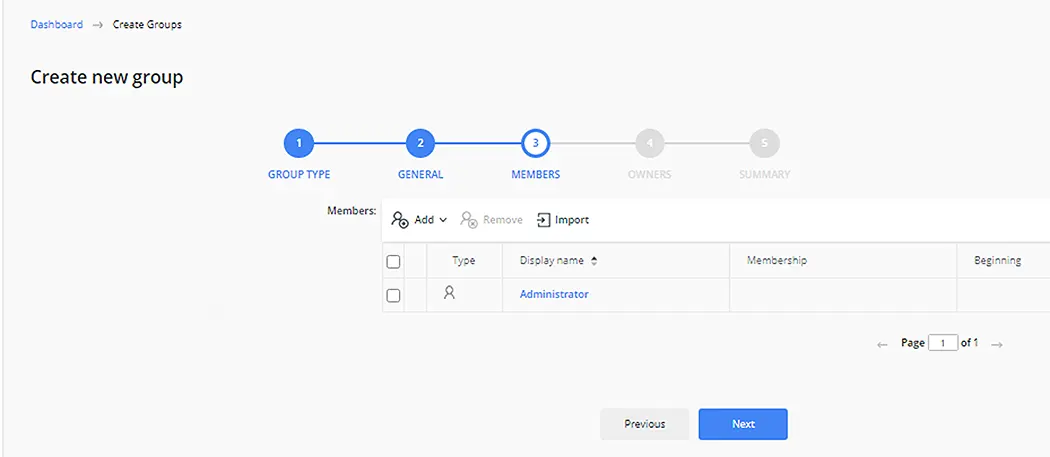Click the Remove label text
This screenshot has height=457, width=1050.
point(503,220)
